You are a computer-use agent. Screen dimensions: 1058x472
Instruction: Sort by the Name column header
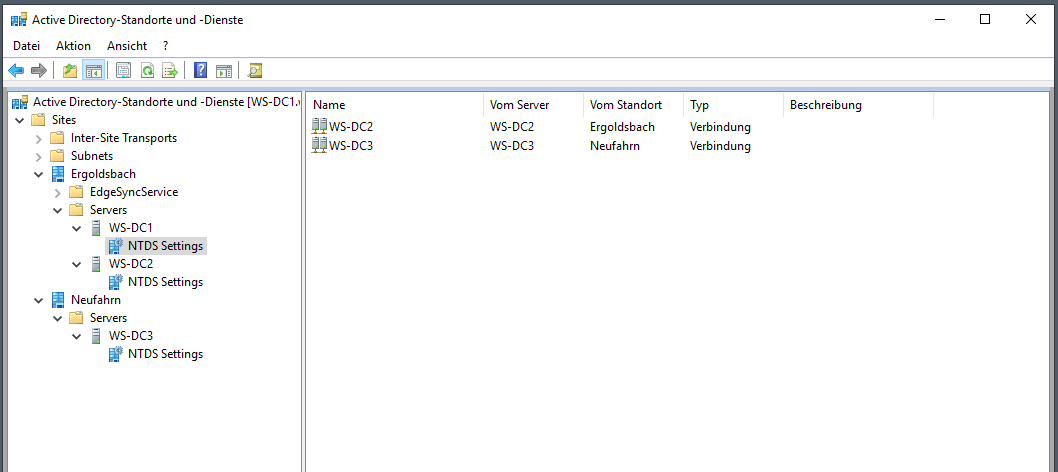click(396, 105)
